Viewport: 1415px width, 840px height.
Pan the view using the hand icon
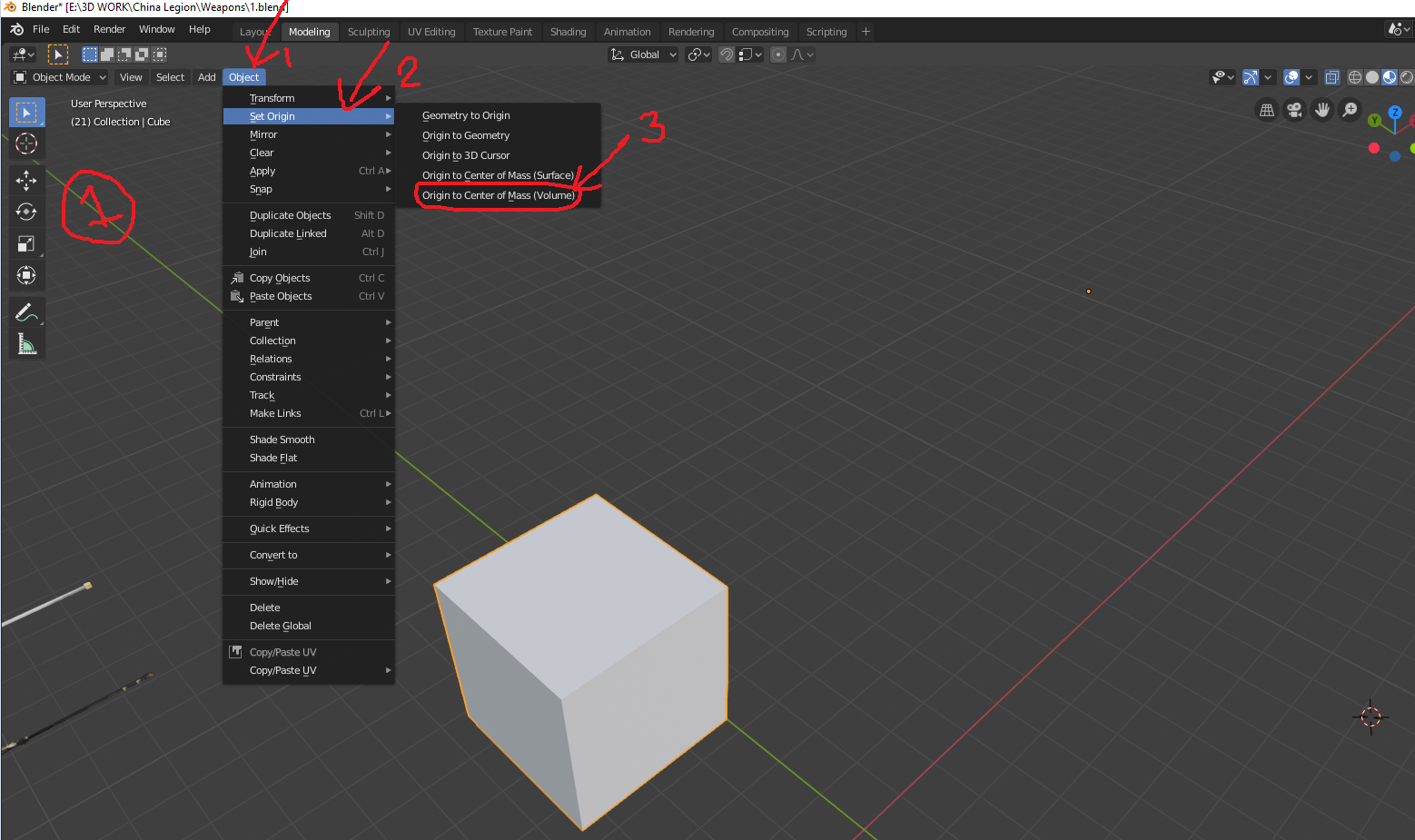click(1321, 110)
